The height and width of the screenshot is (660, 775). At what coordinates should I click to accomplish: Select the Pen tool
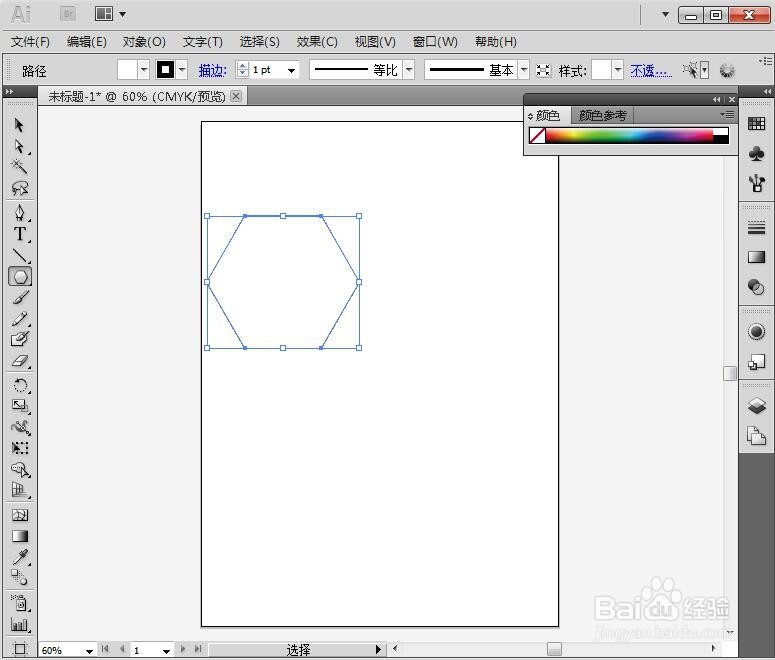(x=19, y=213)
